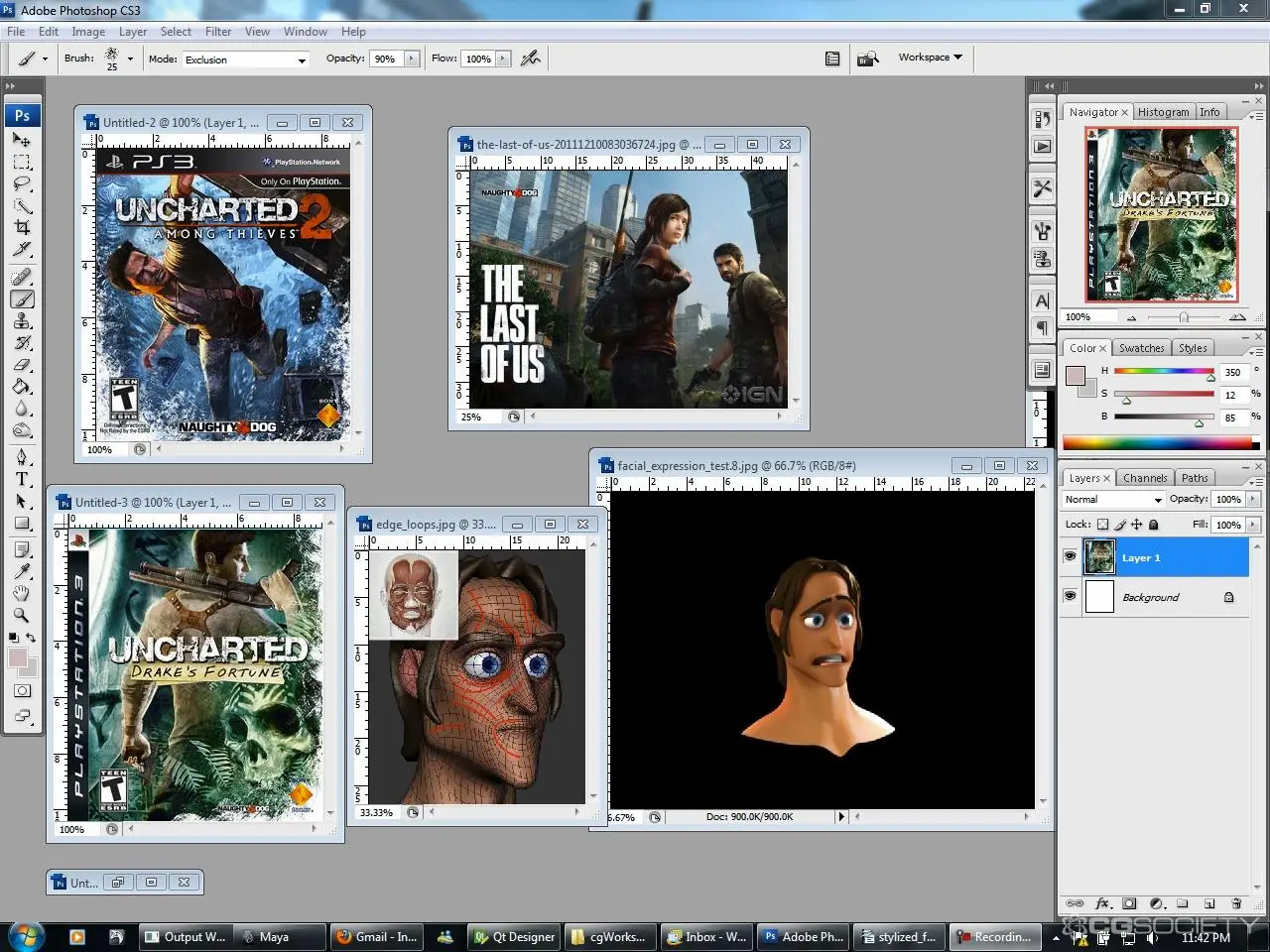Open Maya from the taskbar
This screenshot has width=1270, height=952.
click(x=282, y=936)
